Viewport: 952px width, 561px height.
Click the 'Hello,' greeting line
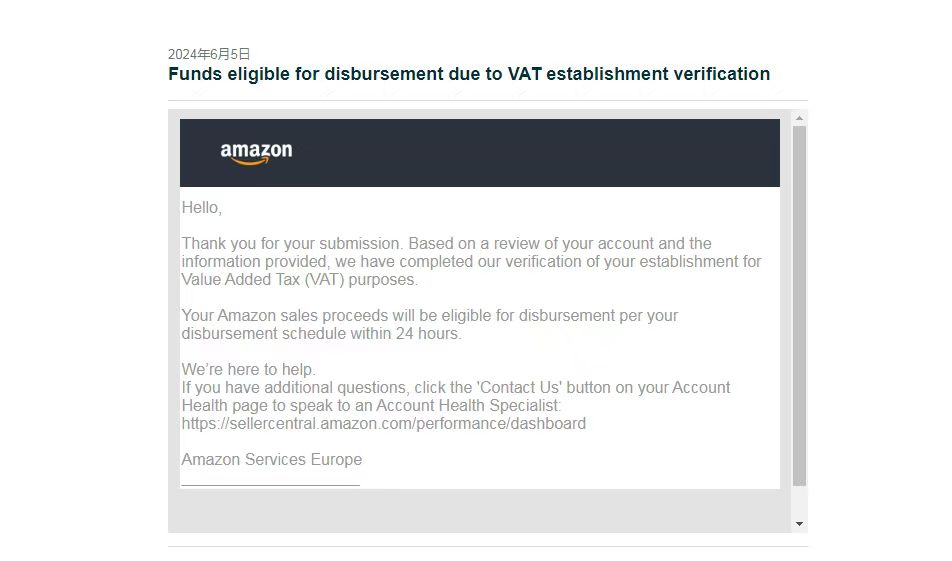(x=202, y=208)
